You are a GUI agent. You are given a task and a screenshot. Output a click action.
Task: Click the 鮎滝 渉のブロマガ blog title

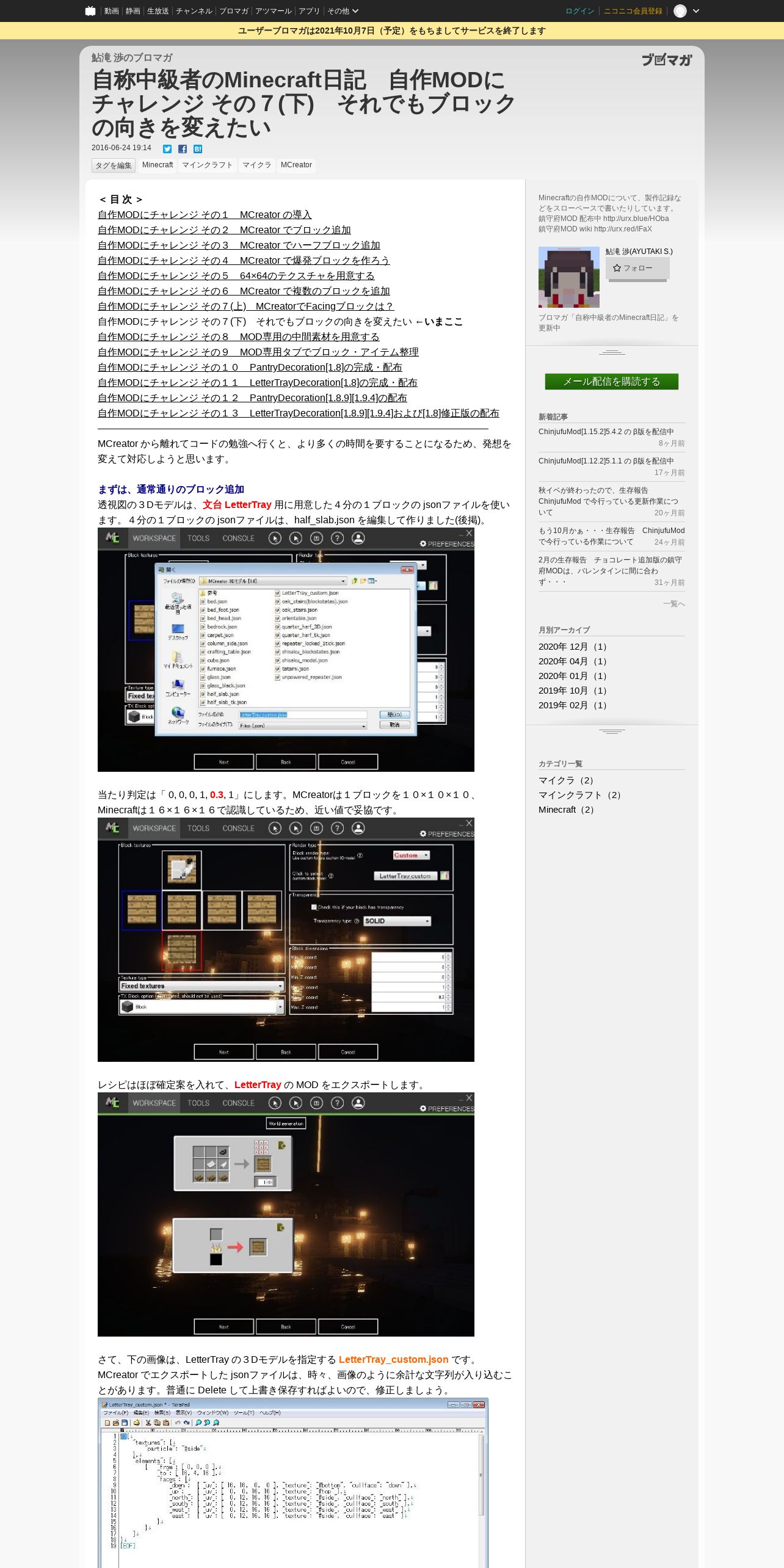132,57
